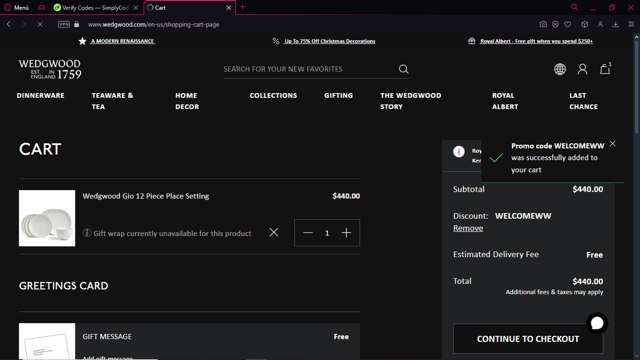The image size is (640, 360).
Task: Click the info icon in order summary
Action: (x=459, y=151)
